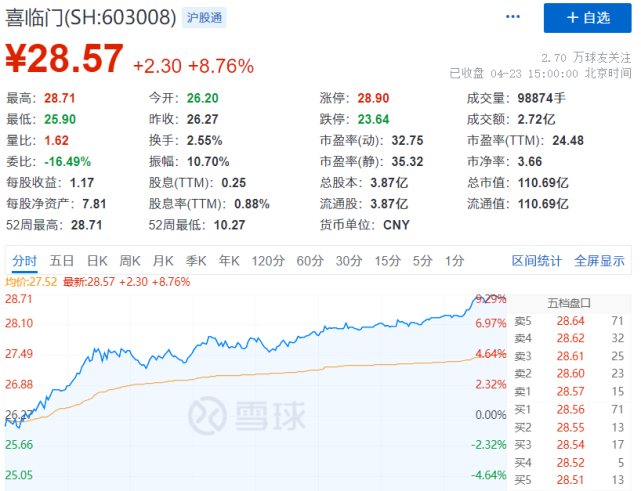Open the 周K chart tab
The height and width of the screenshot is (491, 641).
coord(130,260)
